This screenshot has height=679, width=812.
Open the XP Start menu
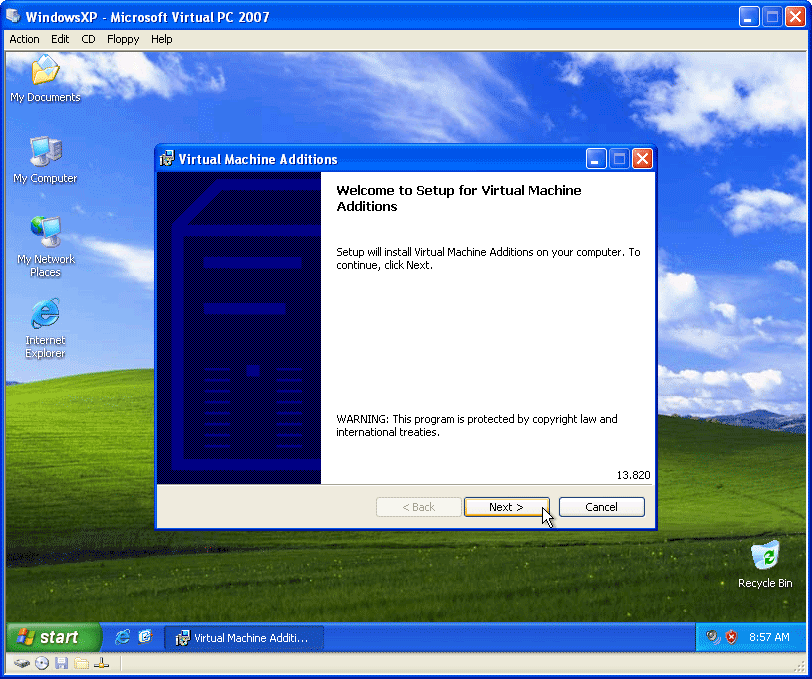pyautogui.click(x=54, y=637)
